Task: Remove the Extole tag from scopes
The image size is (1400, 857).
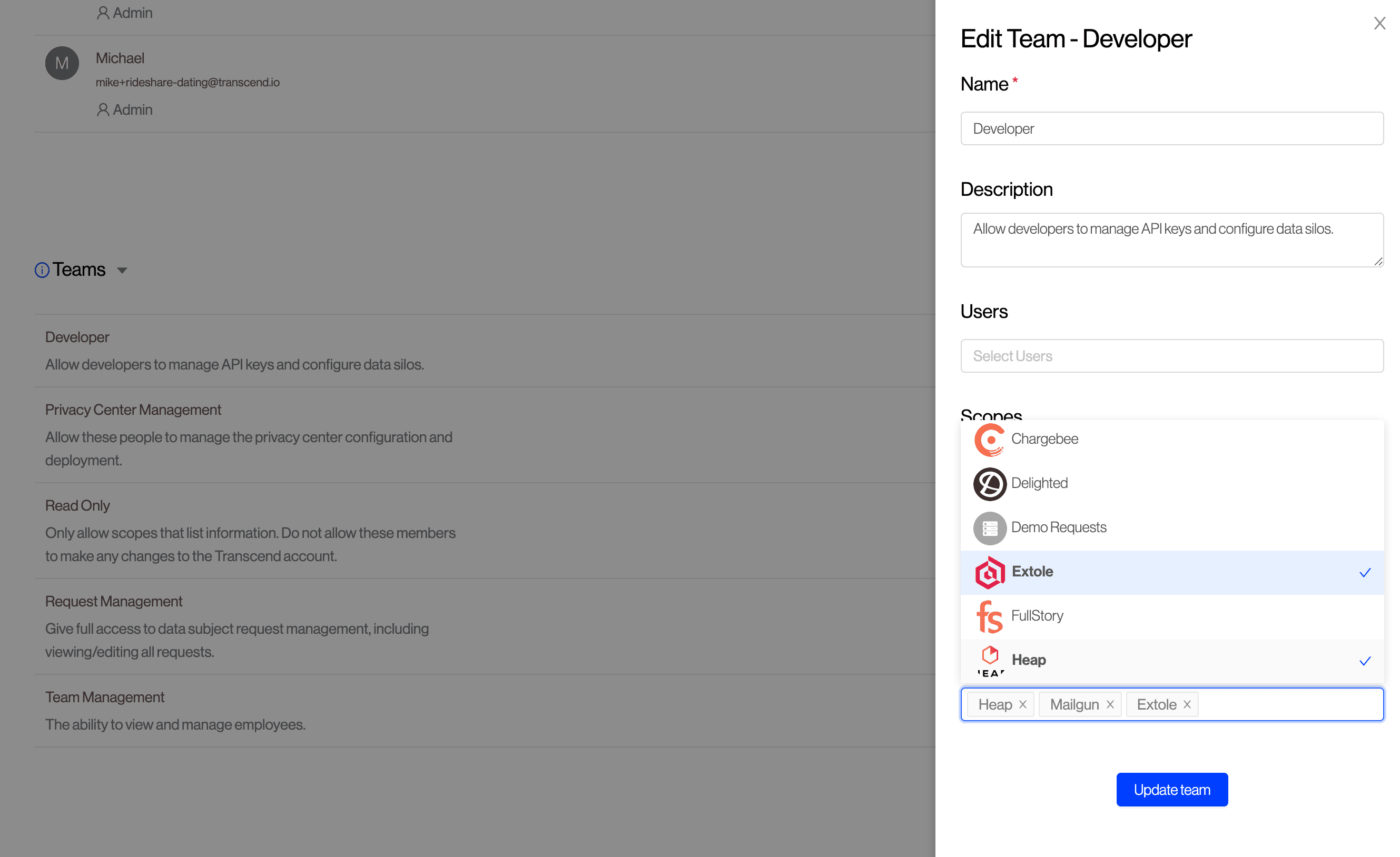Action: click(x=1187, y=704)
